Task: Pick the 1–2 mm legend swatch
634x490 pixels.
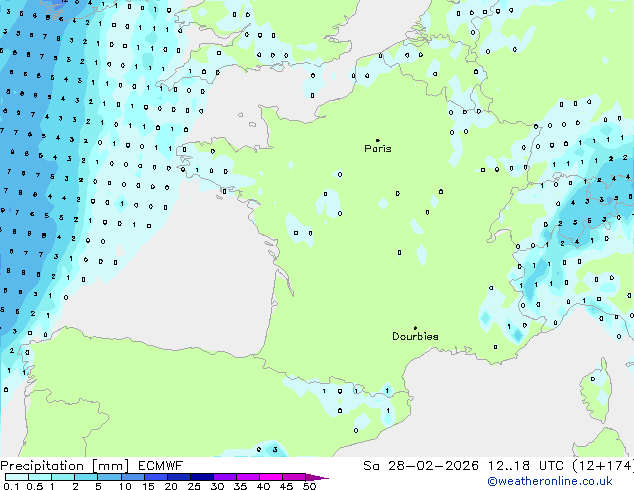Action: (x=63, y=477)
